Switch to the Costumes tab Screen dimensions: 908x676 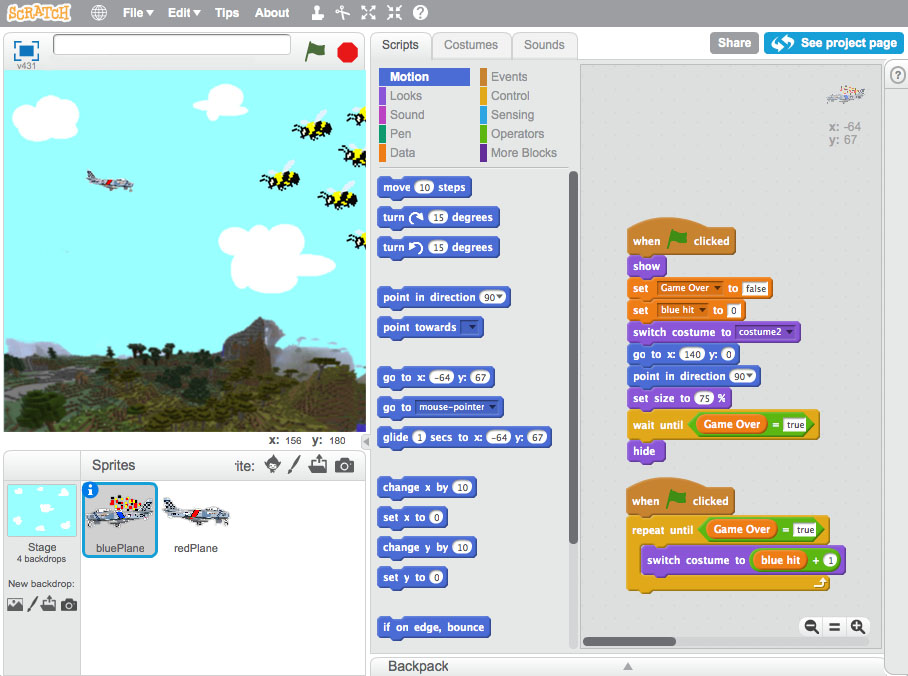[471, 45]
